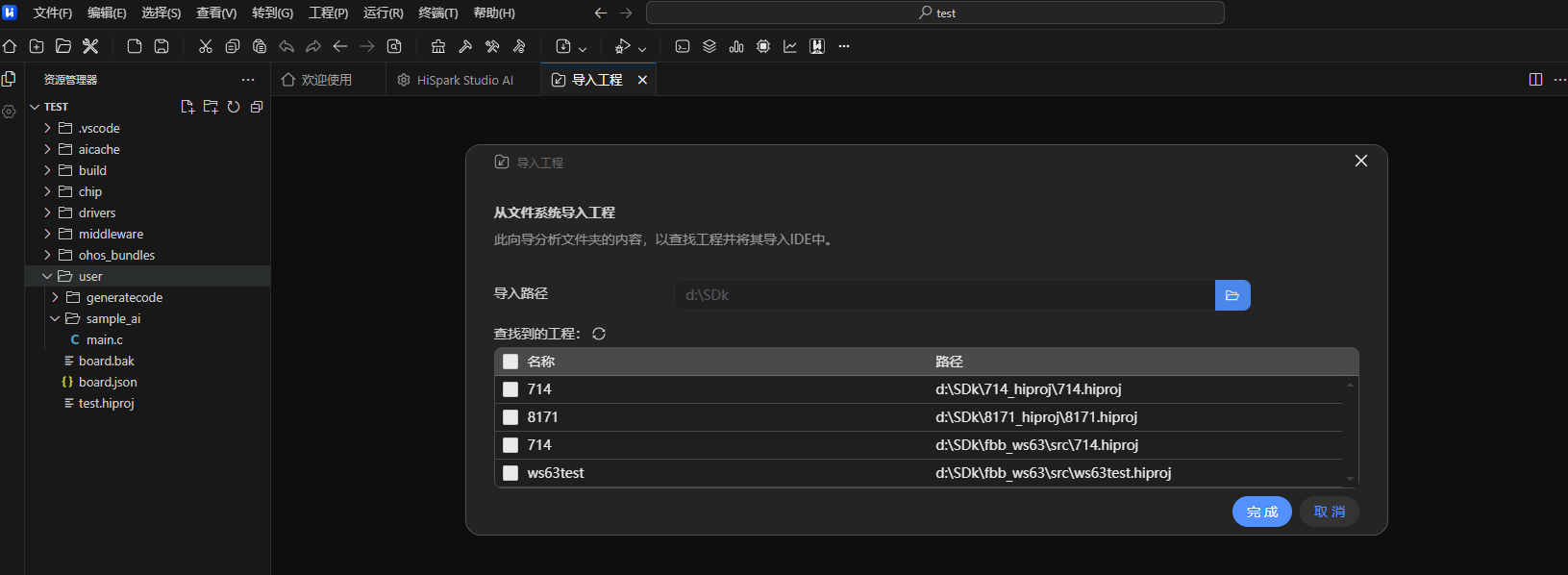Click the redo arrow toolbar icon

pos(313,46)
